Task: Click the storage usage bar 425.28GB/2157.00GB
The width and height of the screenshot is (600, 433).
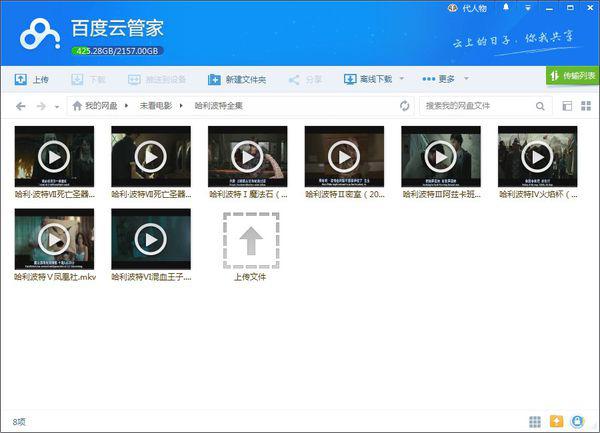Action: 116,50
